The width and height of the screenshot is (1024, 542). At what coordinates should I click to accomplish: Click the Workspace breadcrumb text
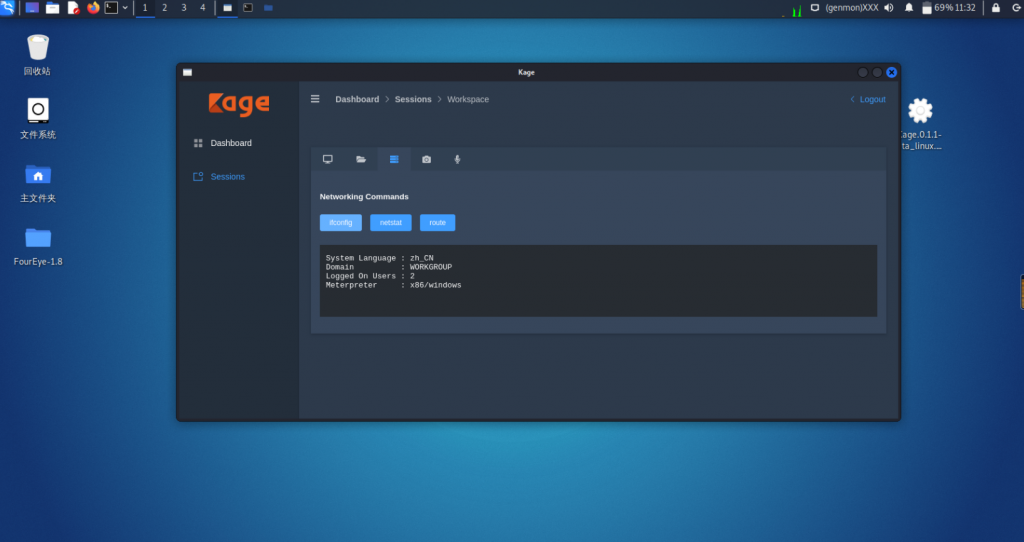click(x=468, y=99)
